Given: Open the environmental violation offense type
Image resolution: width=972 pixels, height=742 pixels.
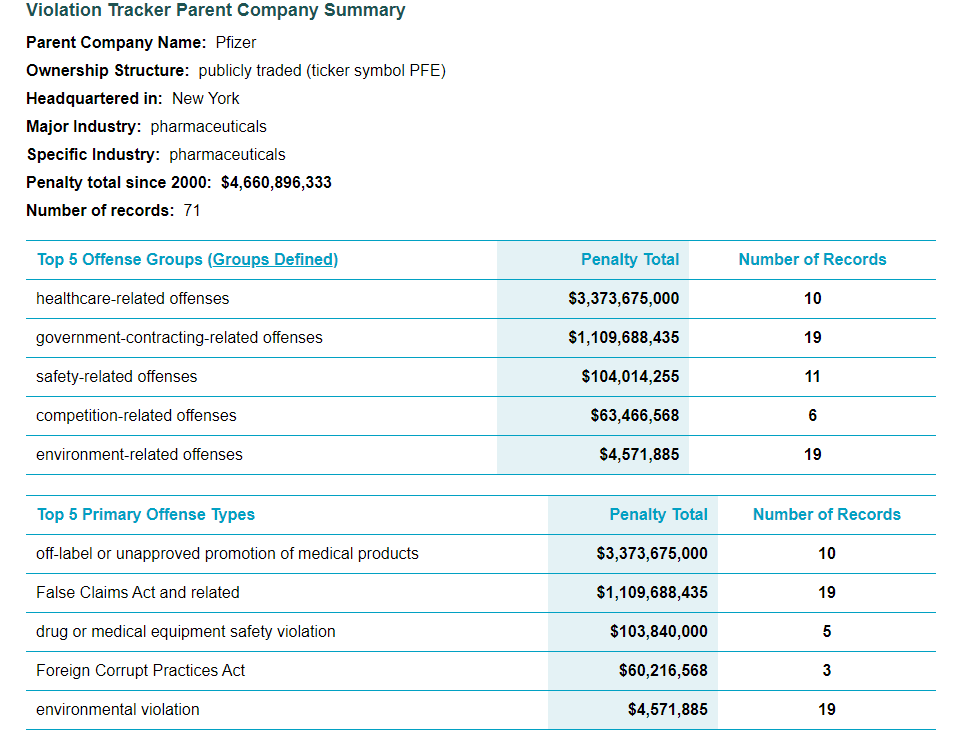Looking at the screenshot, I should tap(117, 710).
